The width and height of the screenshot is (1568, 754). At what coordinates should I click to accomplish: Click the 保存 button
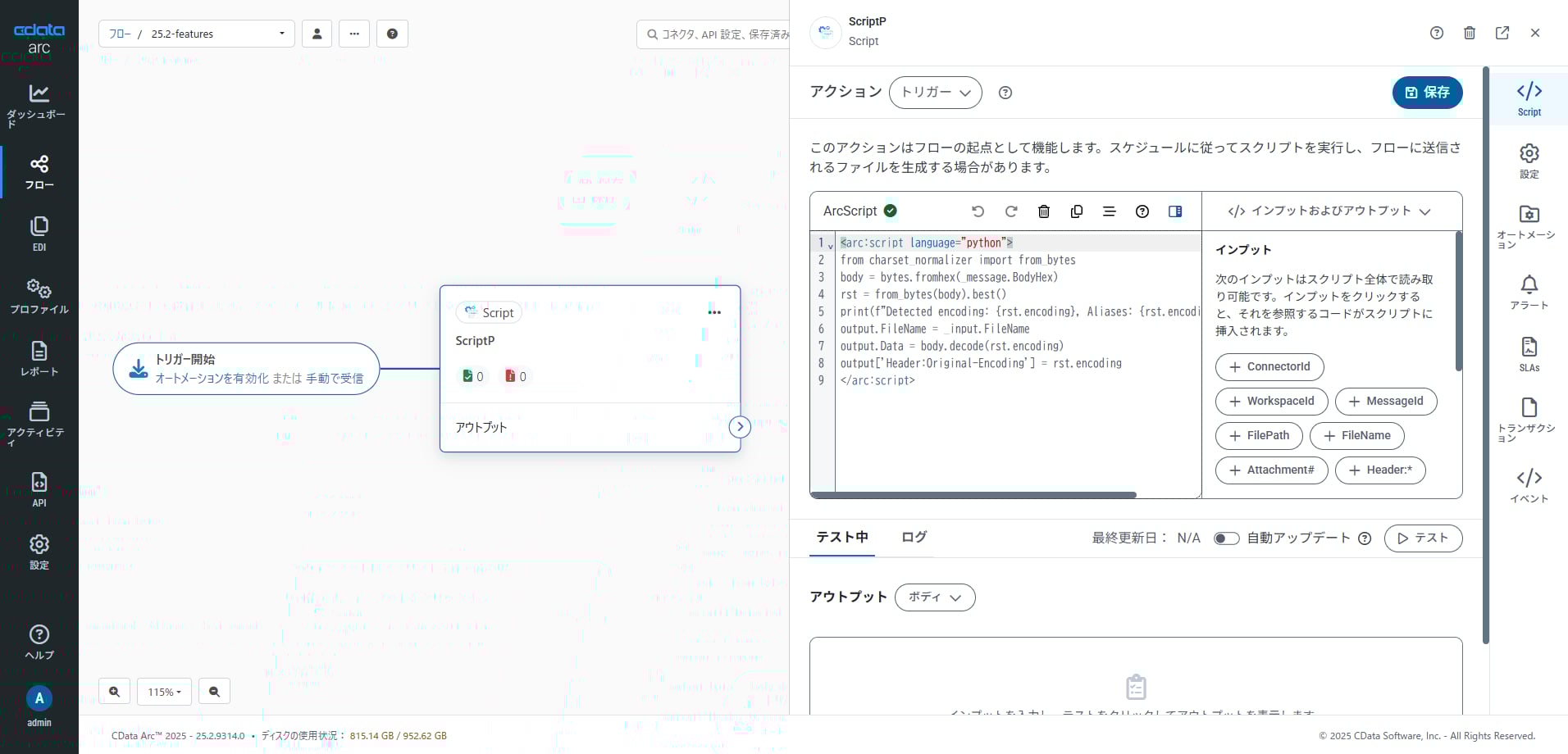1426,93
